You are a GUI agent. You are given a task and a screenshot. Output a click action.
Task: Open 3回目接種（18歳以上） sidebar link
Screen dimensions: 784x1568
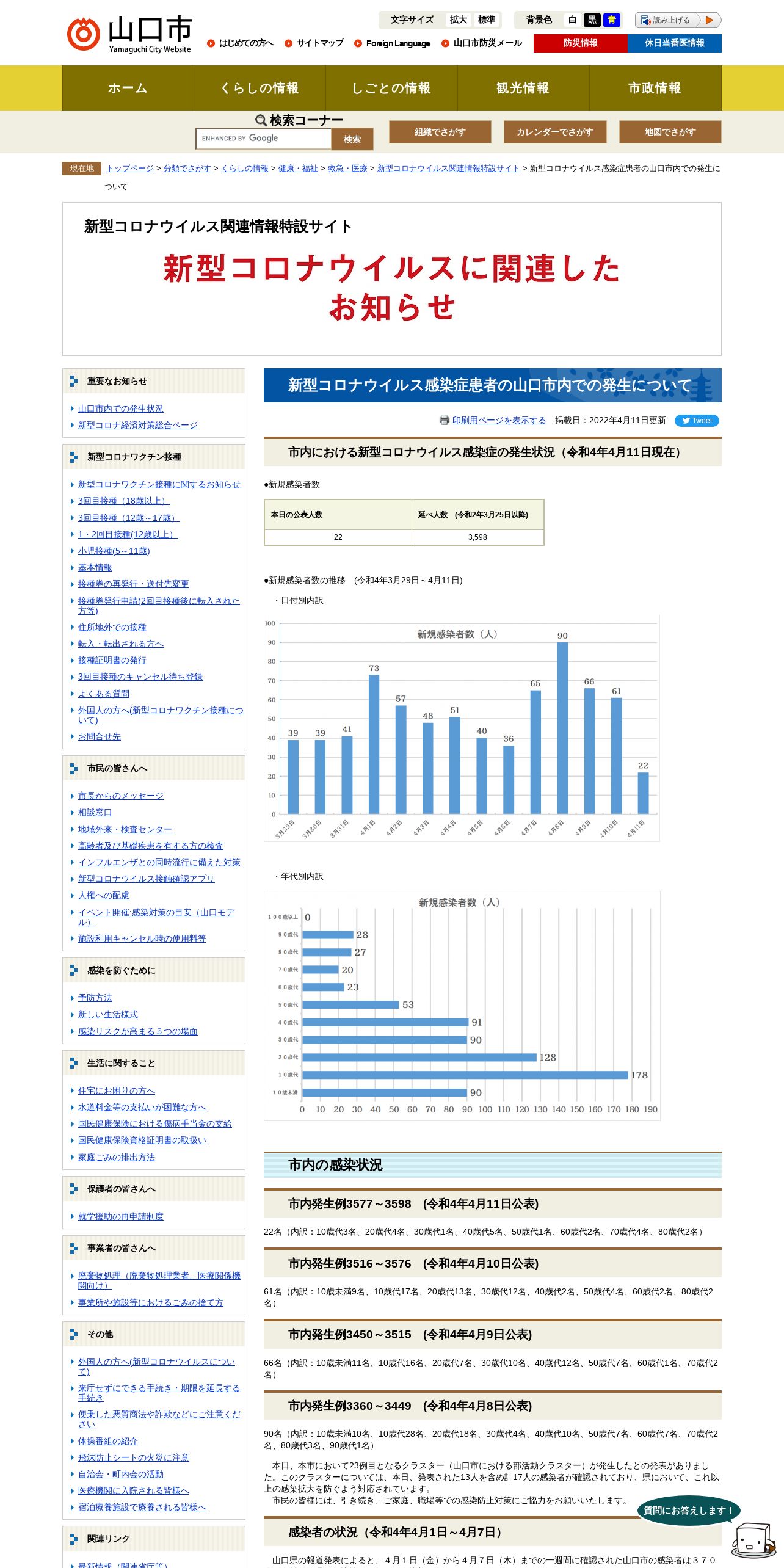coord(124,501)
